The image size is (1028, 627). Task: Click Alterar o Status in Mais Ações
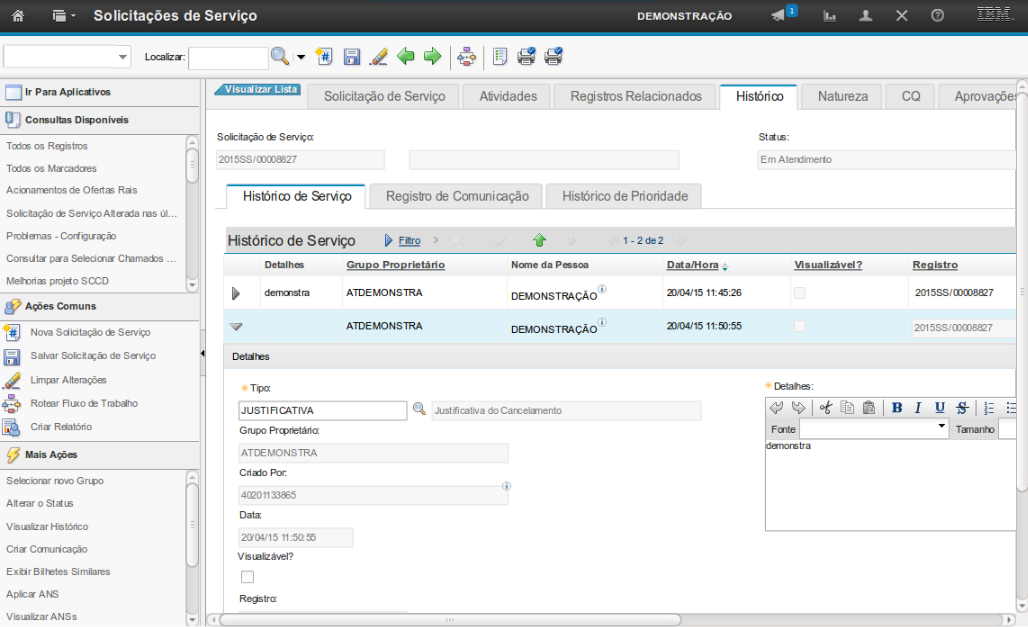coord(40,504)
